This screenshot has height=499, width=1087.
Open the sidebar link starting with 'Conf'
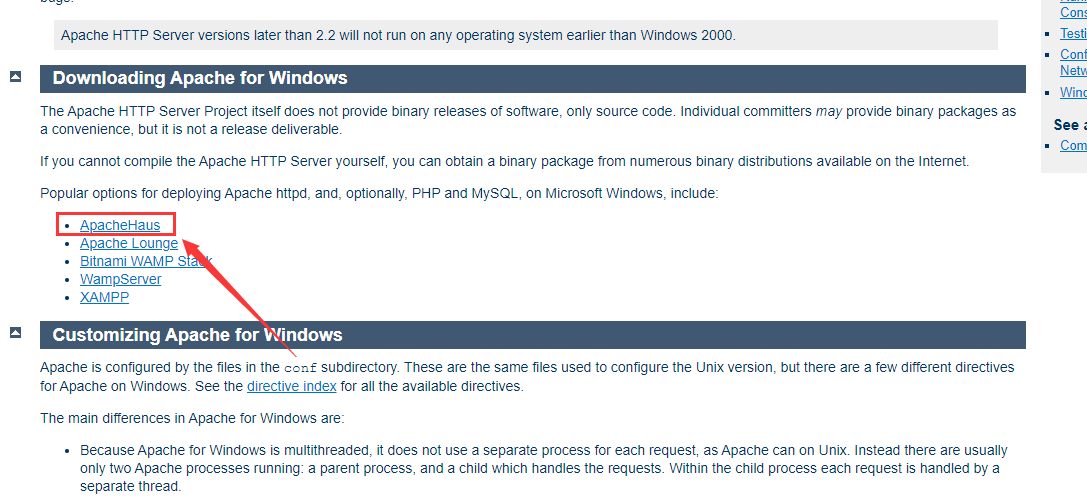[1073, 62]
